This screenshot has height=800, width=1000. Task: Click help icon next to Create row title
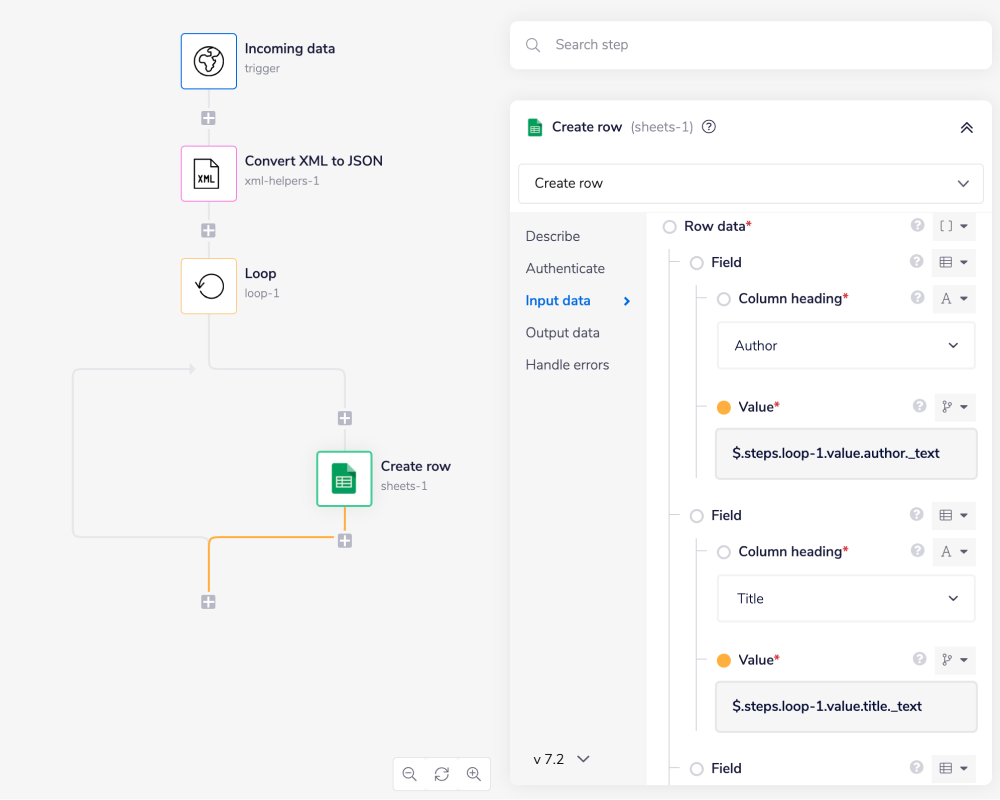[709, 127]
